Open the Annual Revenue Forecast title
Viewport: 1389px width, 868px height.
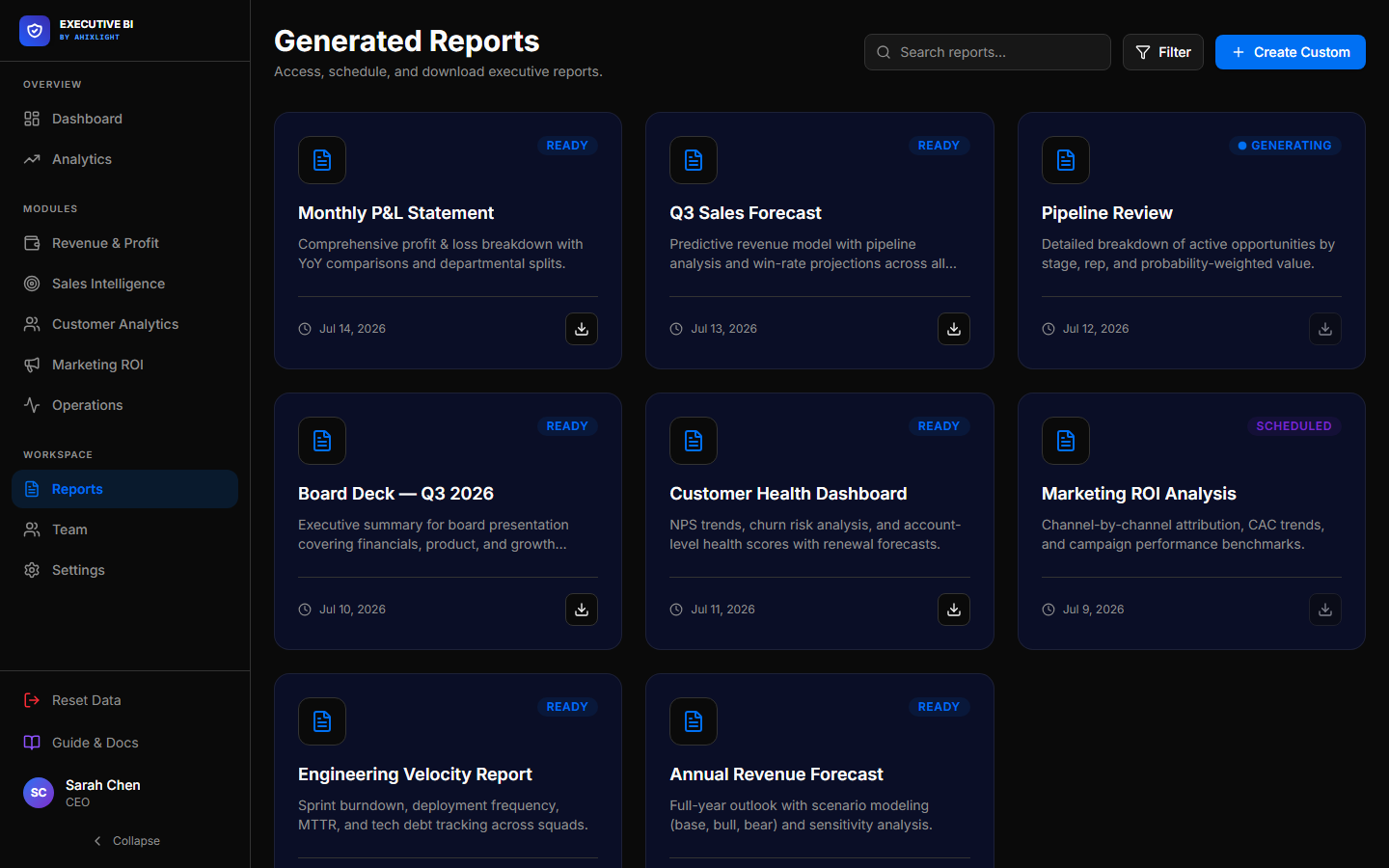click(776, 774)
